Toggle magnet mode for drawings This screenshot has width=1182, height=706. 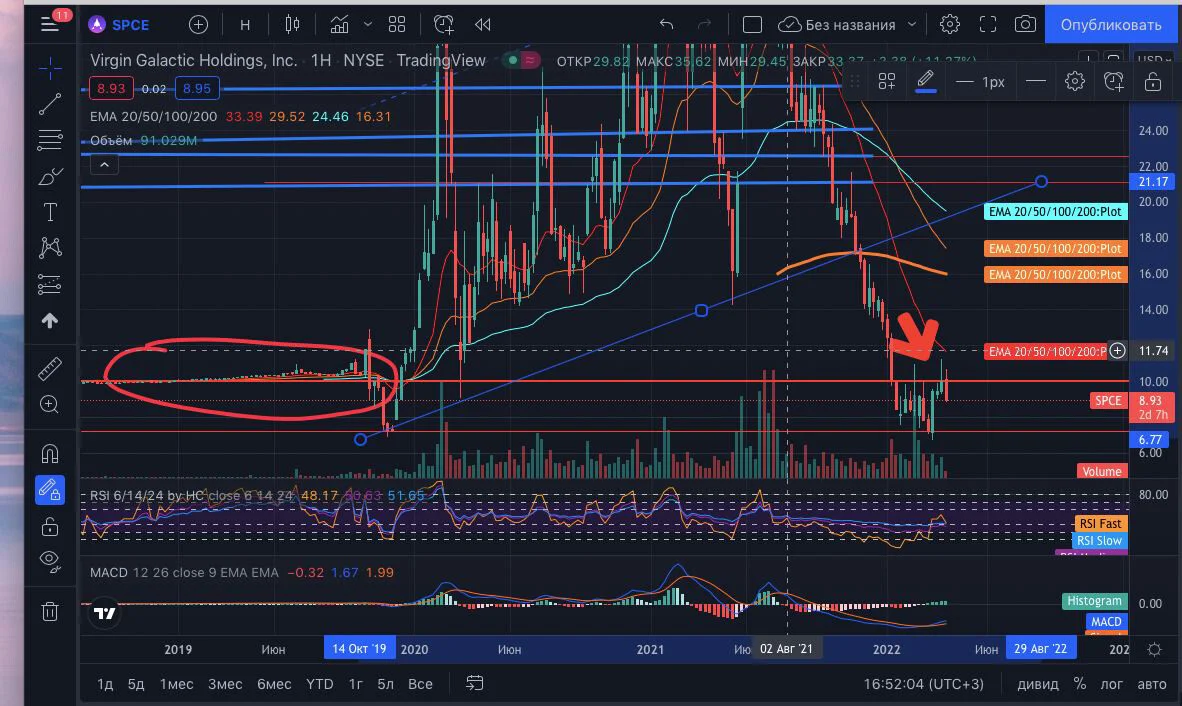(x=50, y=454)
